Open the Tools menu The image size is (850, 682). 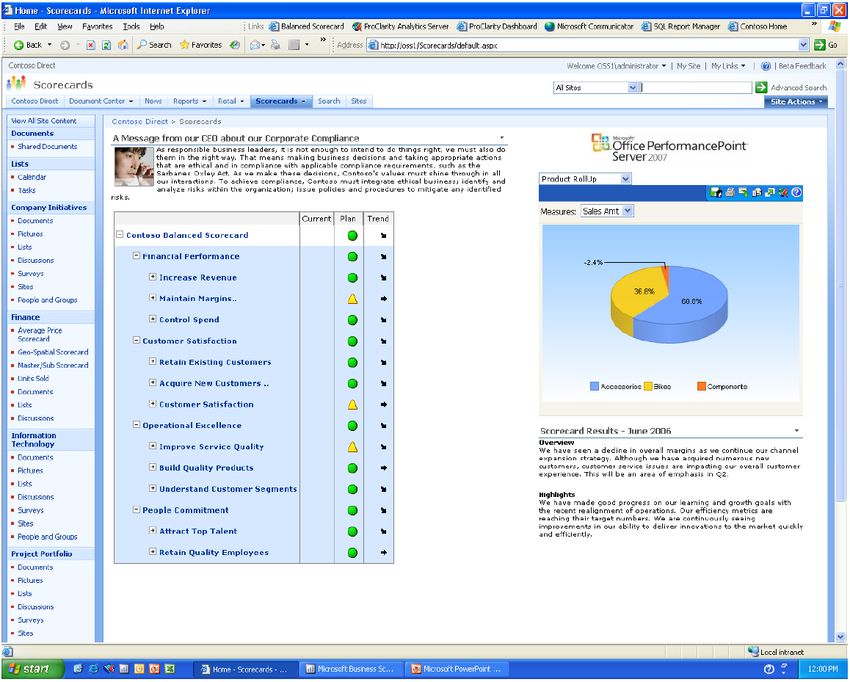pyautogui.click(x=131, y=26)
